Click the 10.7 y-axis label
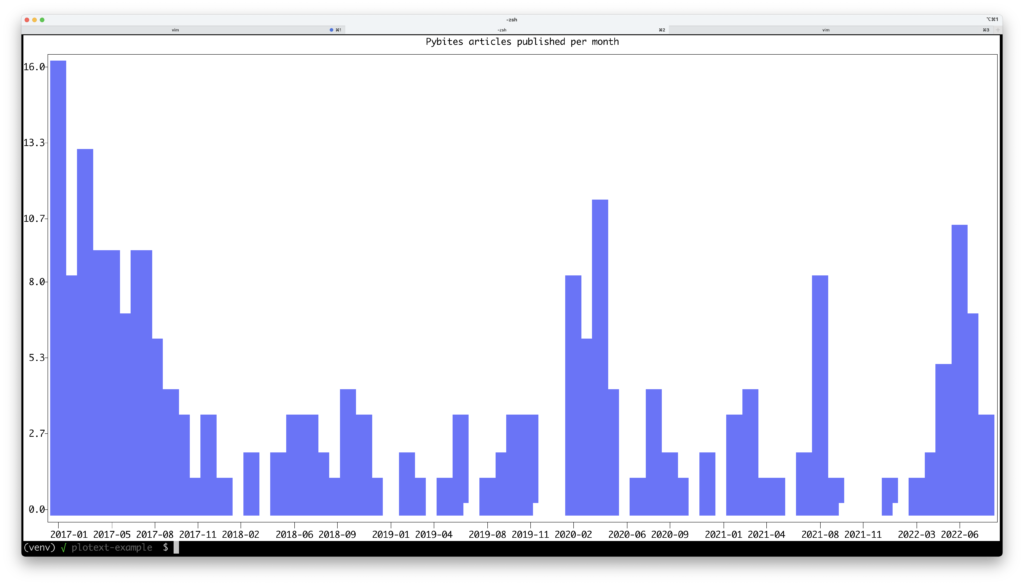1024x585 pixels. [x=35, y=218]
